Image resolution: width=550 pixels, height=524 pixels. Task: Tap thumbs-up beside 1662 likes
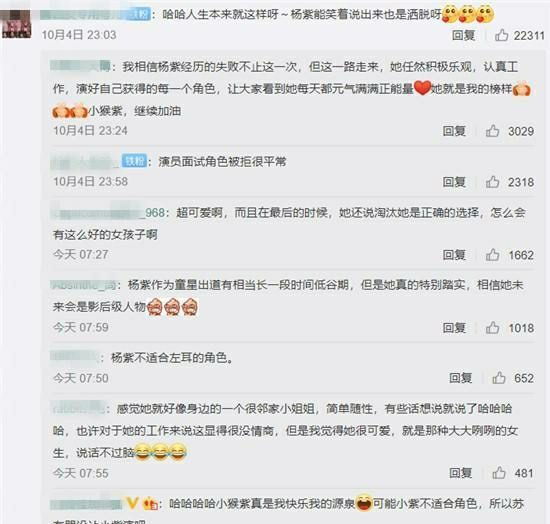pyautogui.click(x=492, y=255)
